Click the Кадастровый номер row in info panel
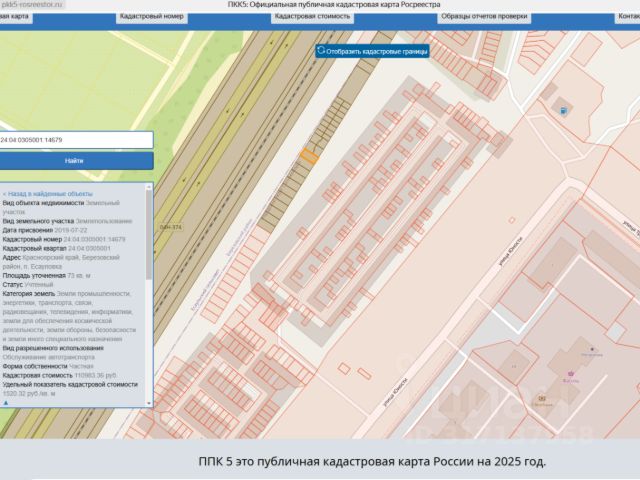Image resolution: width=640 pixels, height=480 pixels. [64, 240]
